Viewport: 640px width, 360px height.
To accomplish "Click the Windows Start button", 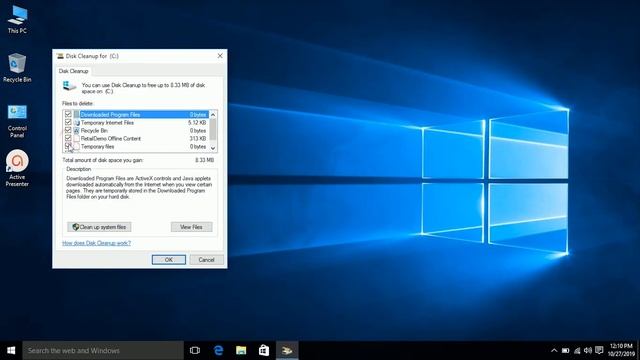I will click(x=11, y=351).
